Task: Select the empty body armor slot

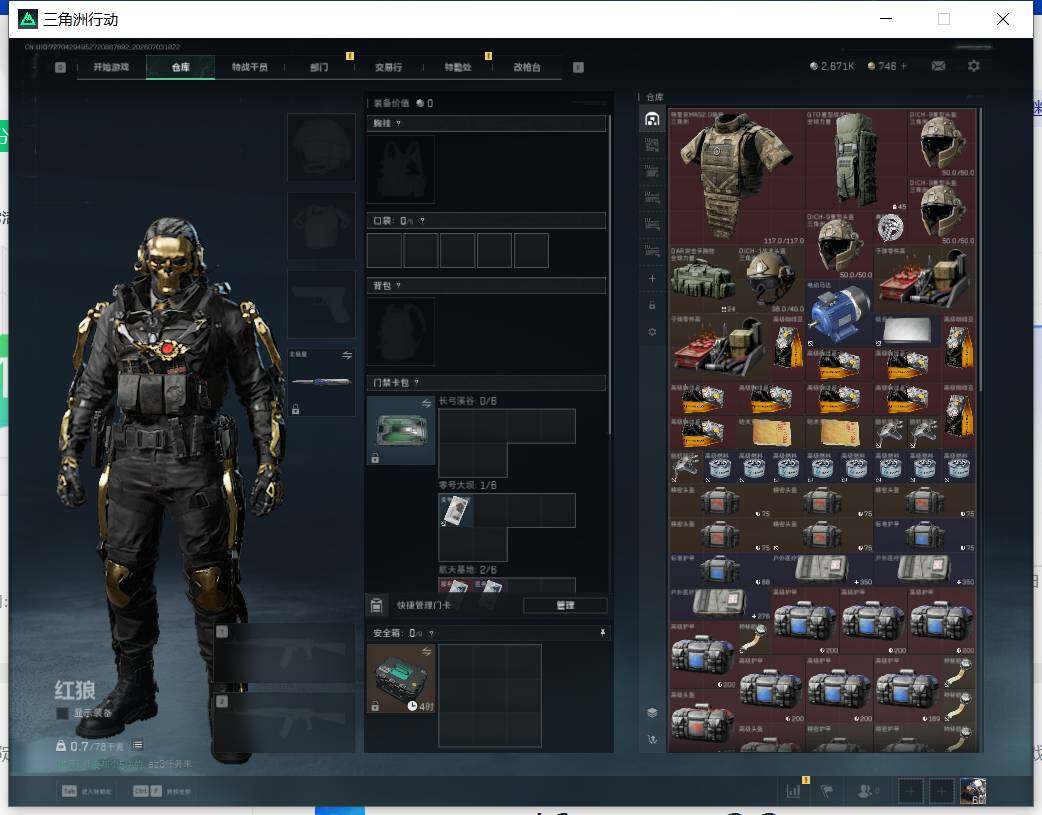Action: 321,226
